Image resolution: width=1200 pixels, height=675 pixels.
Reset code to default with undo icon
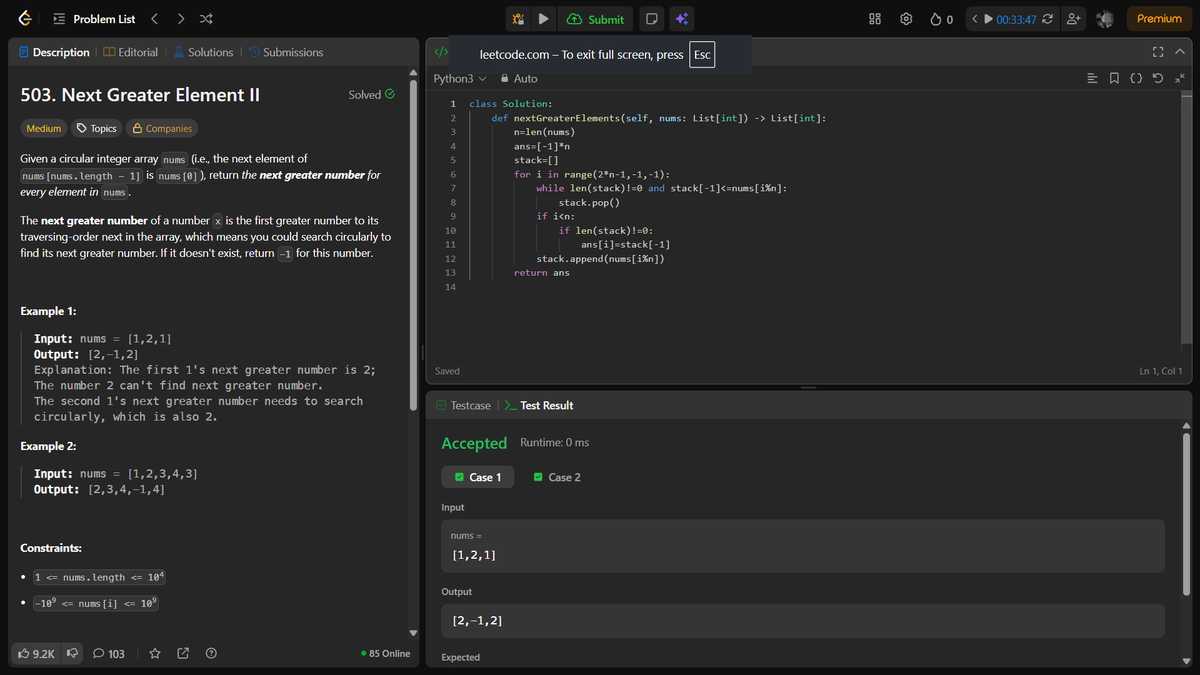tap(1158, 78)
